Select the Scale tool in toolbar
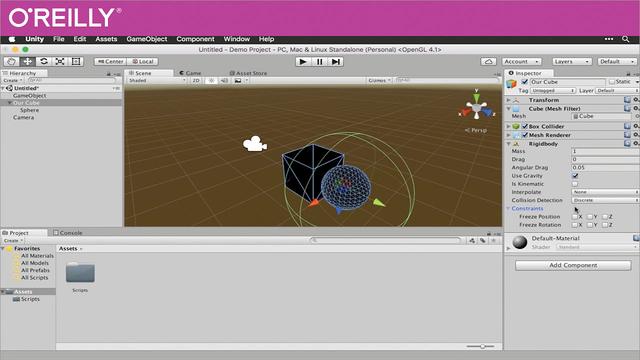This screenshot has height=360, width=640. coord(60,62)
